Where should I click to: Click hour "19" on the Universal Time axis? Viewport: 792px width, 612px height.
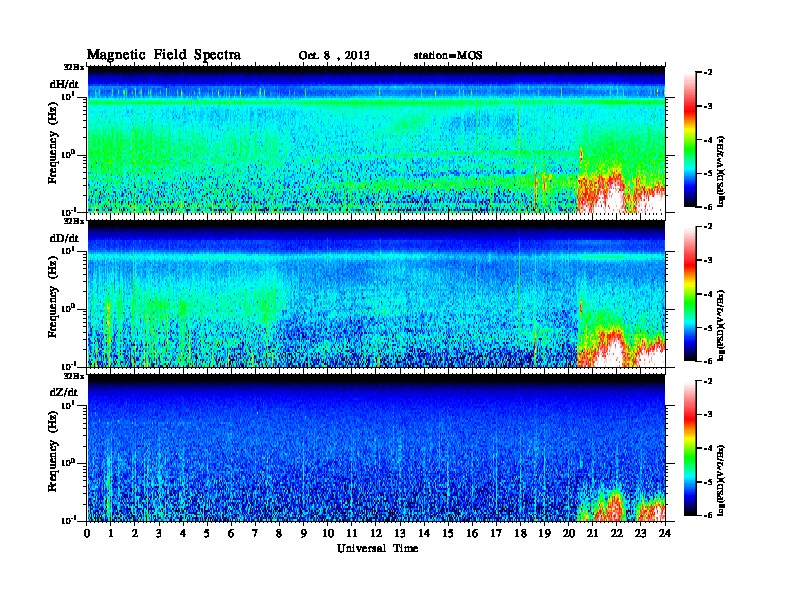click(x=544, y=533)
